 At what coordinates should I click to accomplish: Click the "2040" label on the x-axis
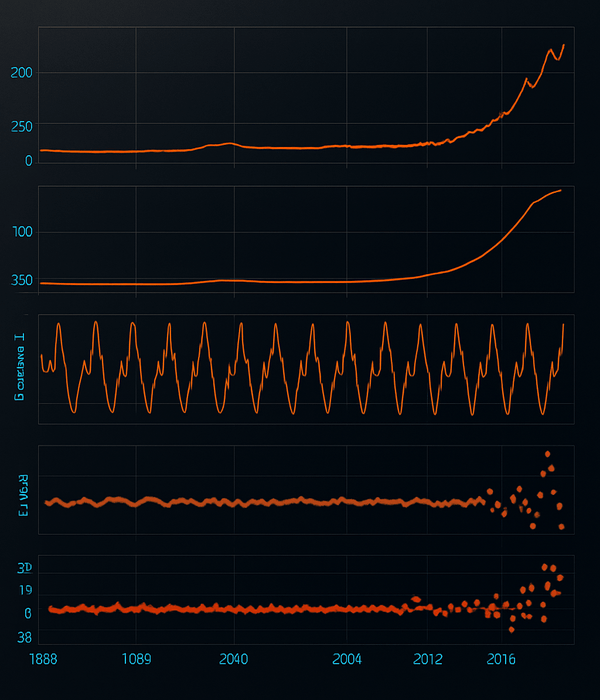point(232,659)
